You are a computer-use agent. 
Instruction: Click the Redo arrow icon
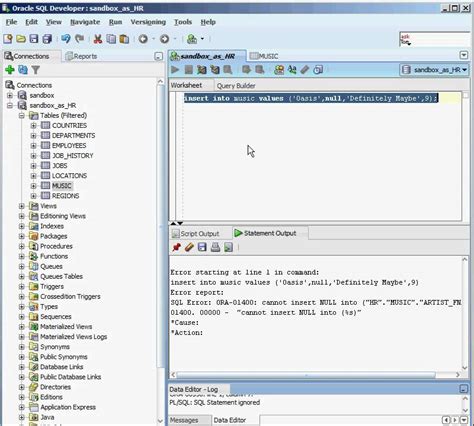click(79, 39)
